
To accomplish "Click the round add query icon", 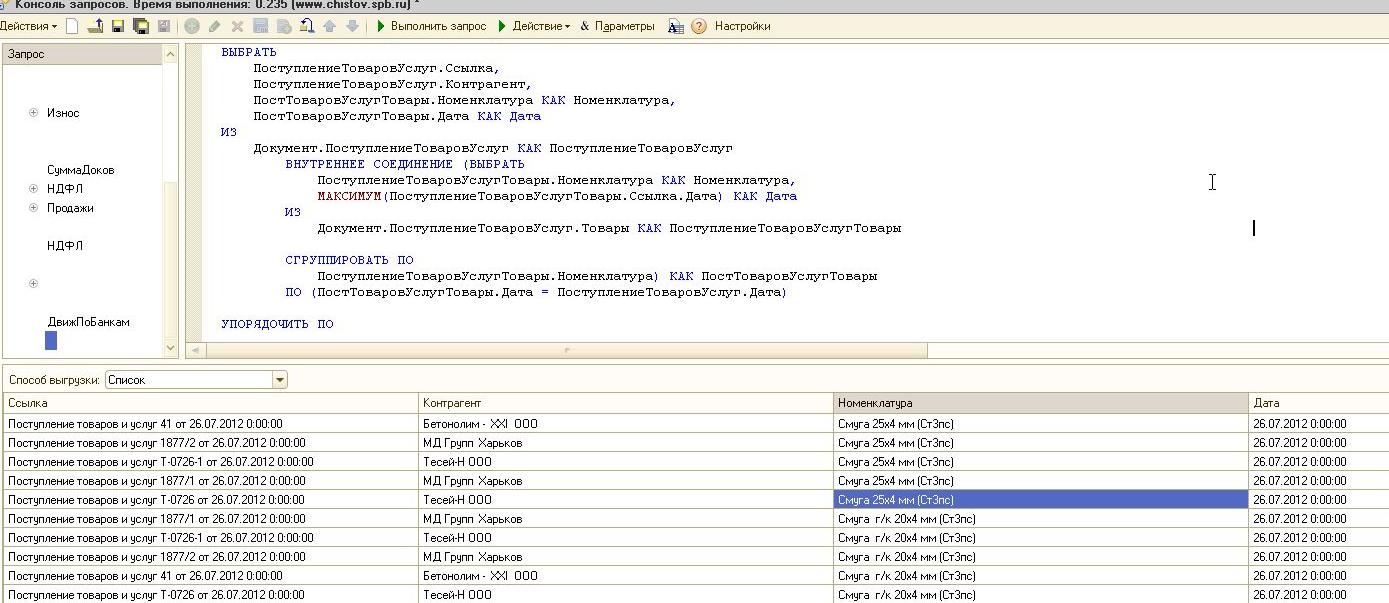I will coord(192,26).
